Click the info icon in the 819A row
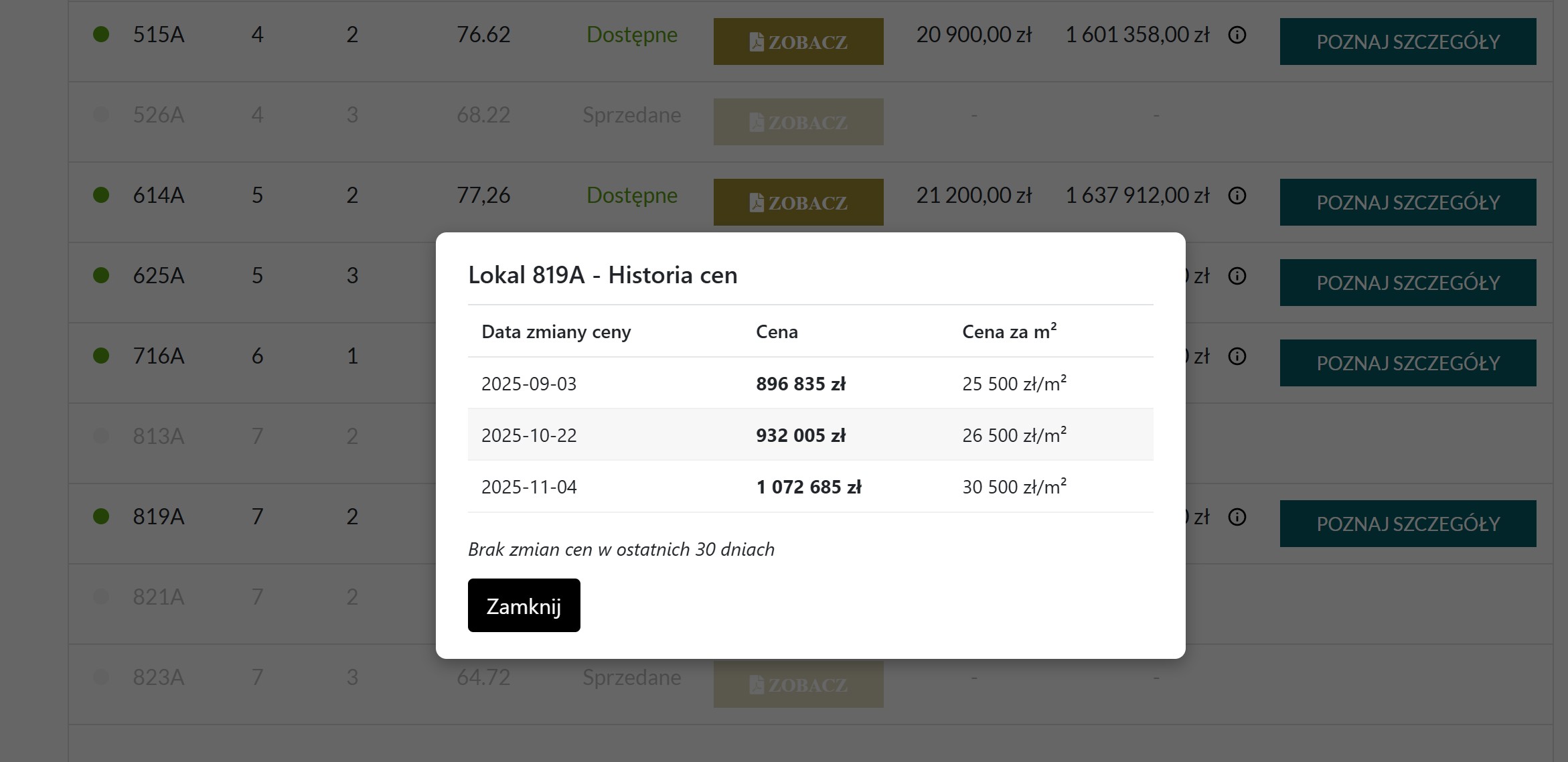1568x762 pixels. [x=1237, y=517]
